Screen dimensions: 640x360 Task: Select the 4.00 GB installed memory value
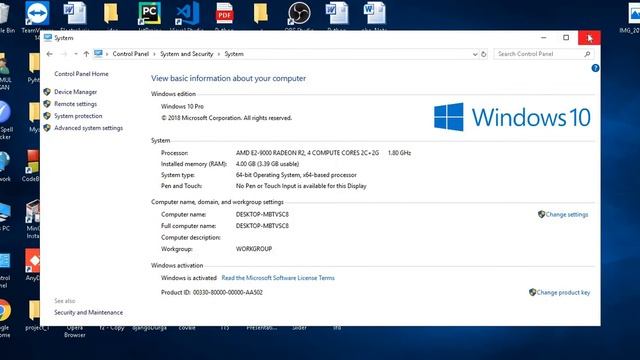point(267,164)
